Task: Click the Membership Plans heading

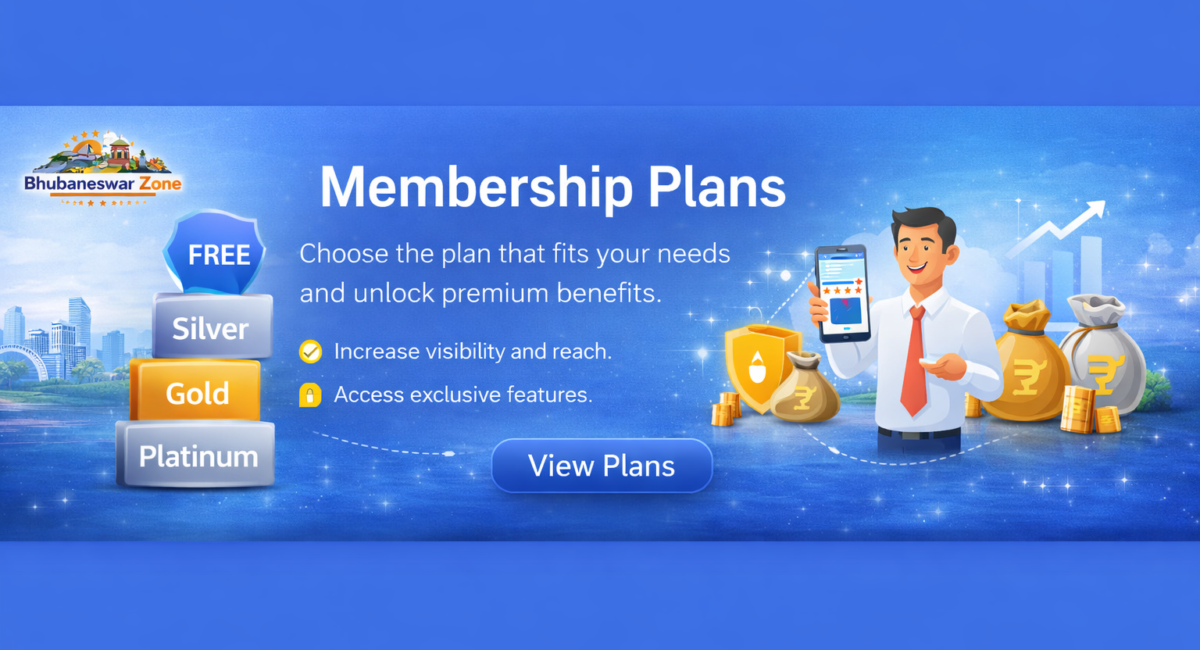Action: 552,187
